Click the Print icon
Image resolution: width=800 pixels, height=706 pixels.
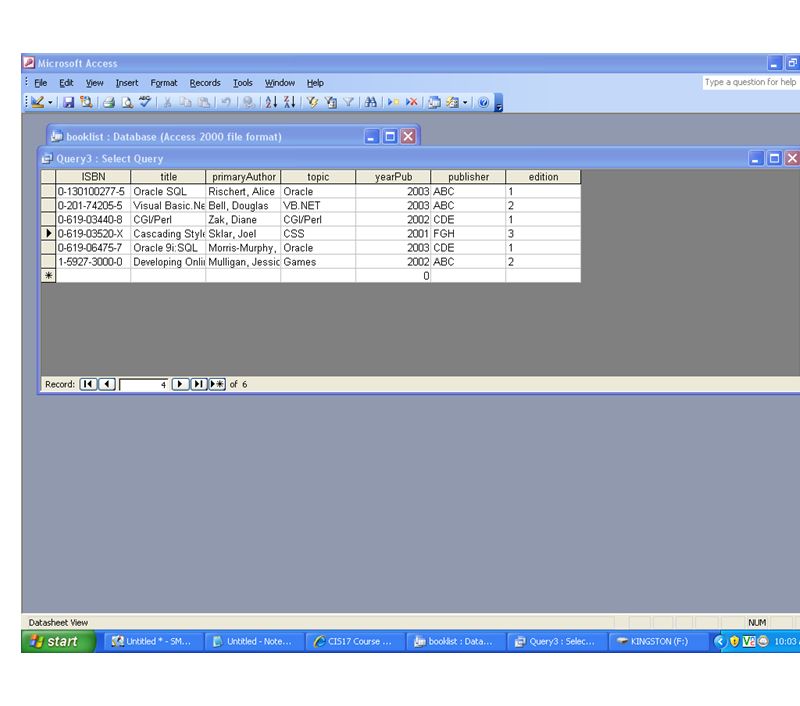pyautogui.click(x=109, y=103)
